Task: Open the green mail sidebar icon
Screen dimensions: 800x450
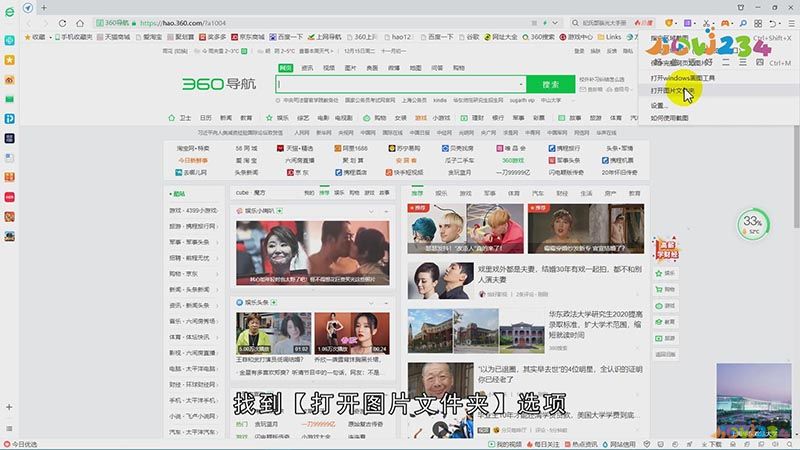Action: click(9, 99)
